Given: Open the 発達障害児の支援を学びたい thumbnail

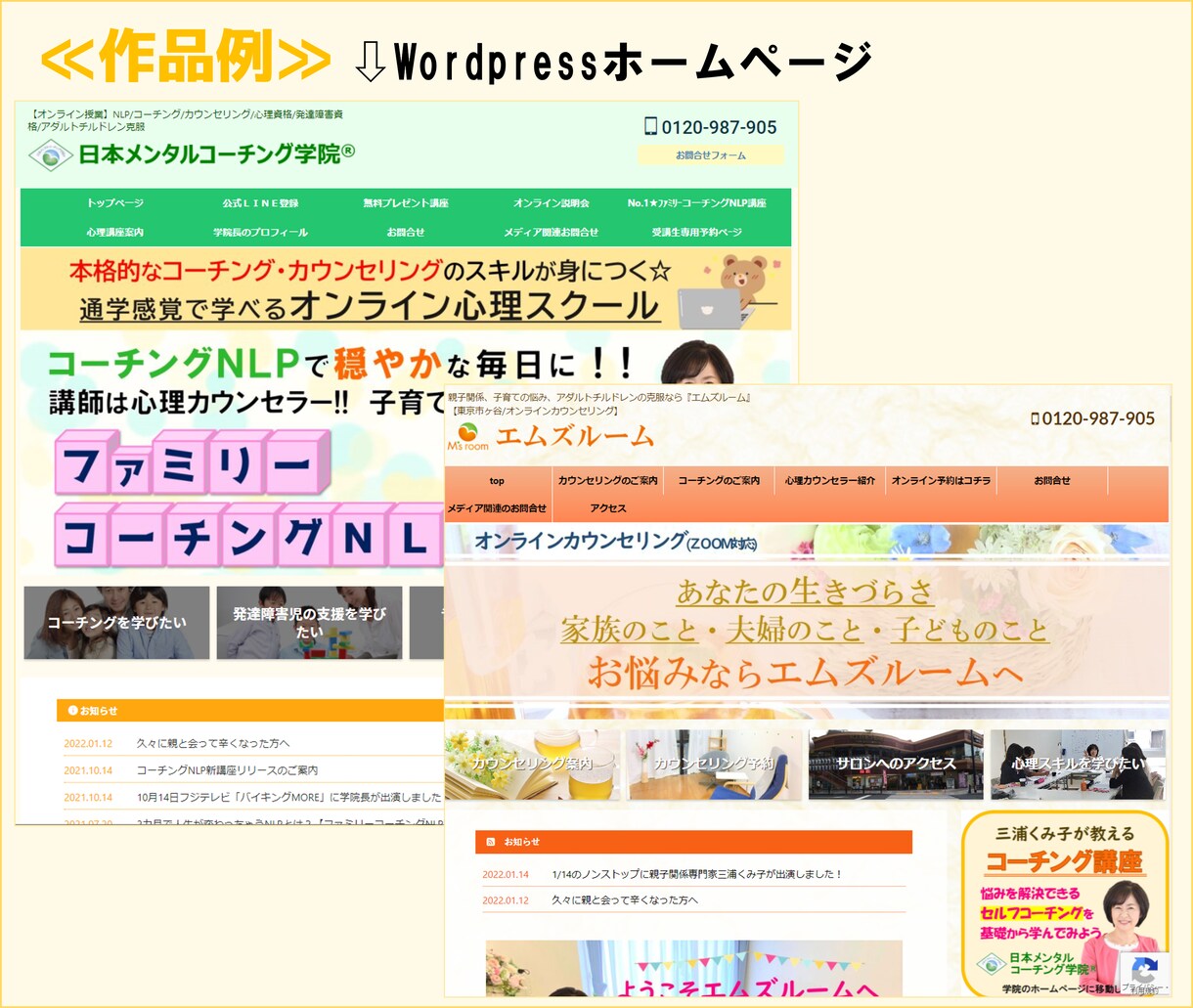Looking at the screenshot, I should coord(309,622).
